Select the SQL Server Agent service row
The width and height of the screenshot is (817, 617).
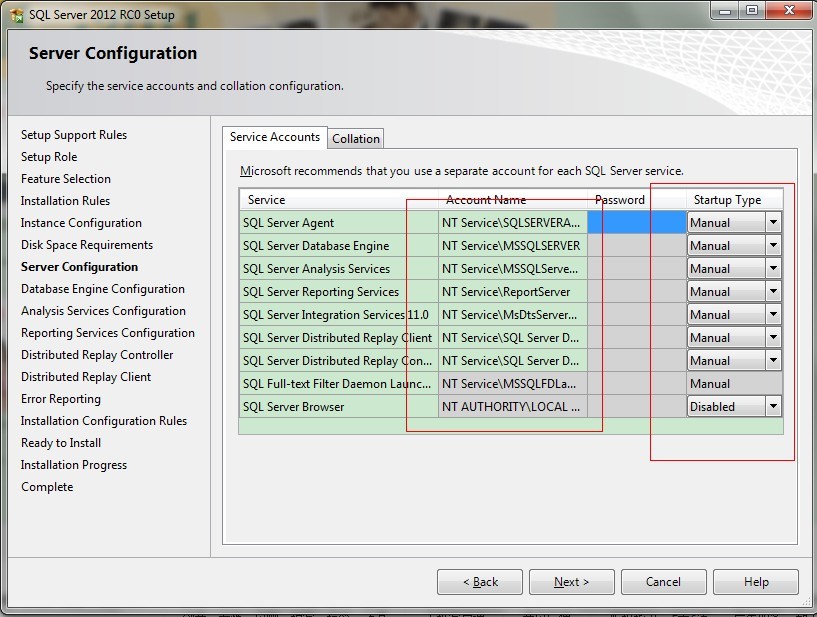[x=339, y=223]
